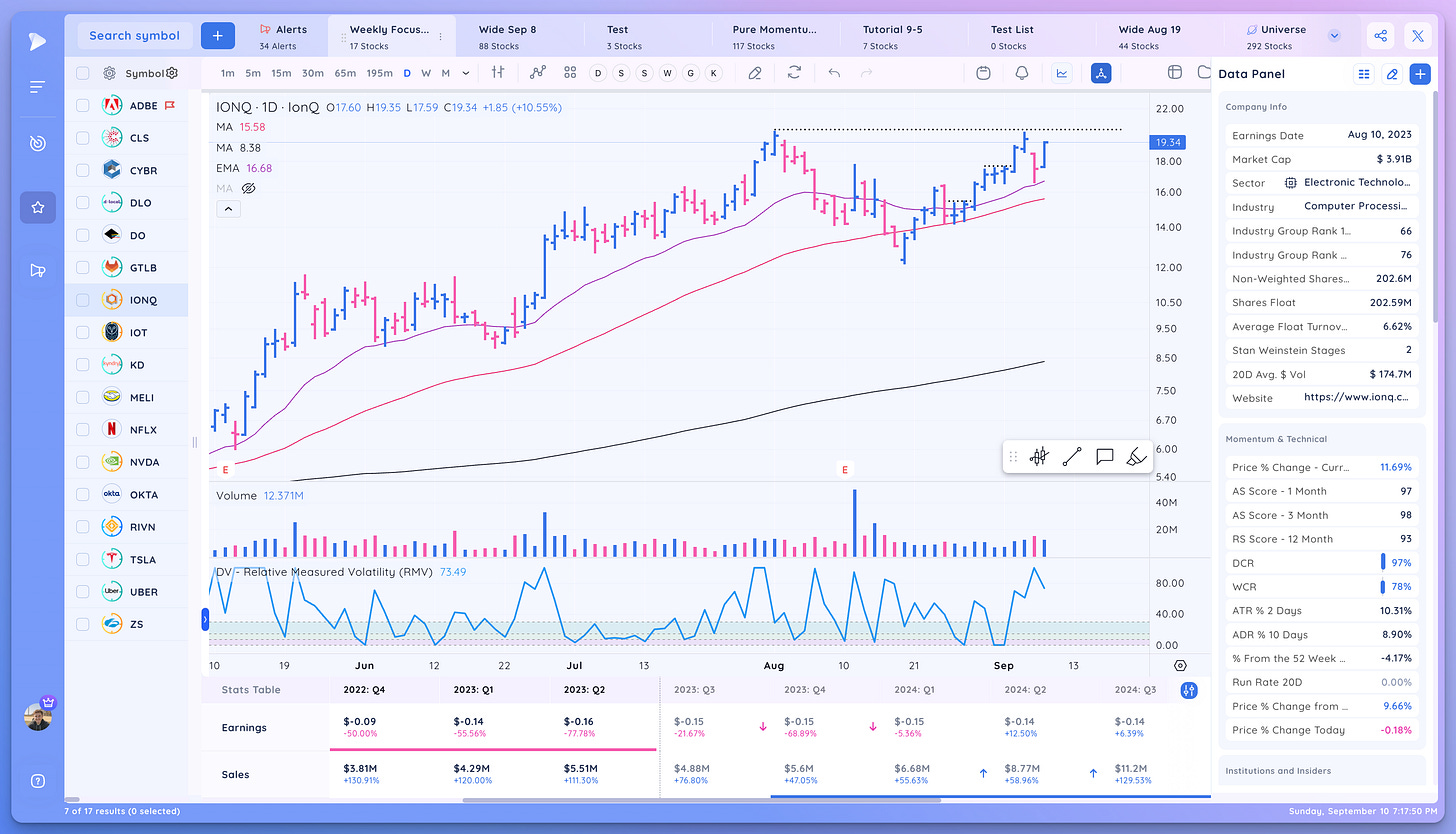Click the share icon at top right

[x=1381, y=35]
